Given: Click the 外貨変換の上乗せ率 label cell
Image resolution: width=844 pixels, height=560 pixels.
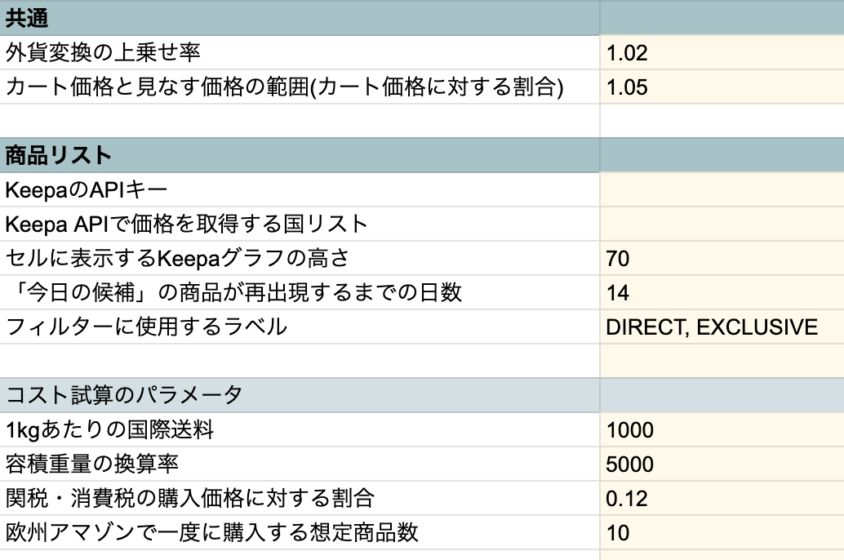Looking at the screenshot, I should pyautogui.click(x=298, y=53).
